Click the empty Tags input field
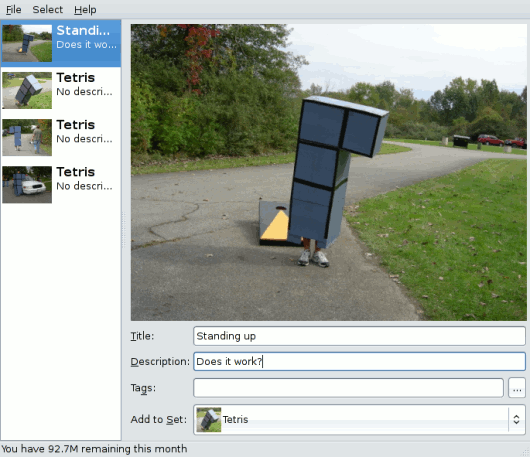The image size is (530, 457). pyautogui.click(x=348, y=388)
